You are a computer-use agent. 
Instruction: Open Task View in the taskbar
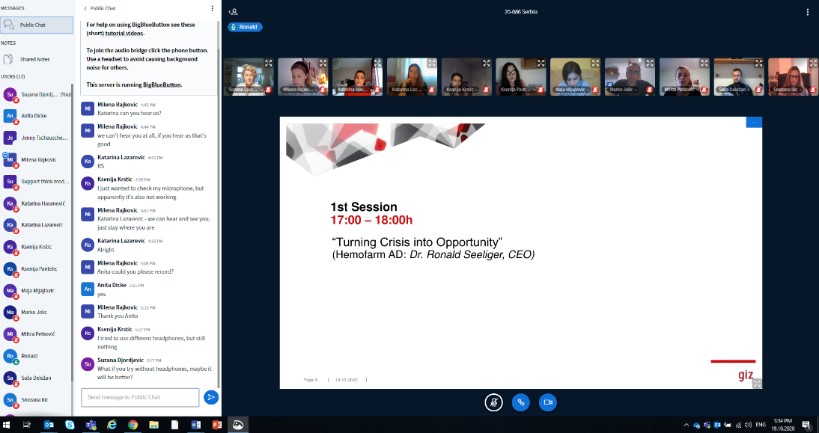click(28, 425)
